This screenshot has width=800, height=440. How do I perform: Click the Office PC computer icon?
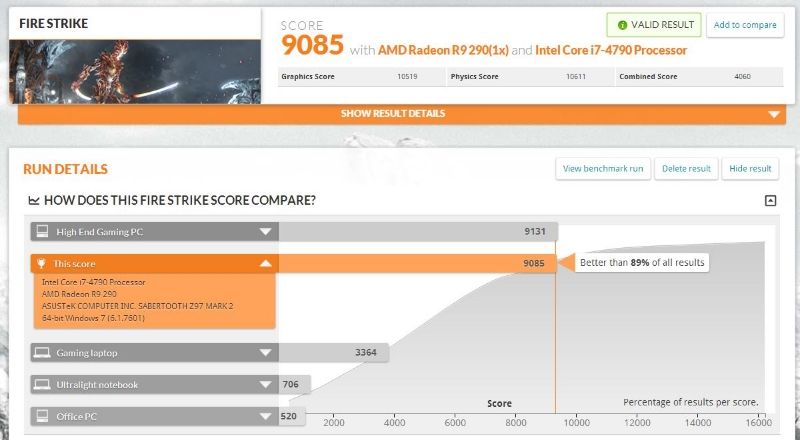coord(42,416)
